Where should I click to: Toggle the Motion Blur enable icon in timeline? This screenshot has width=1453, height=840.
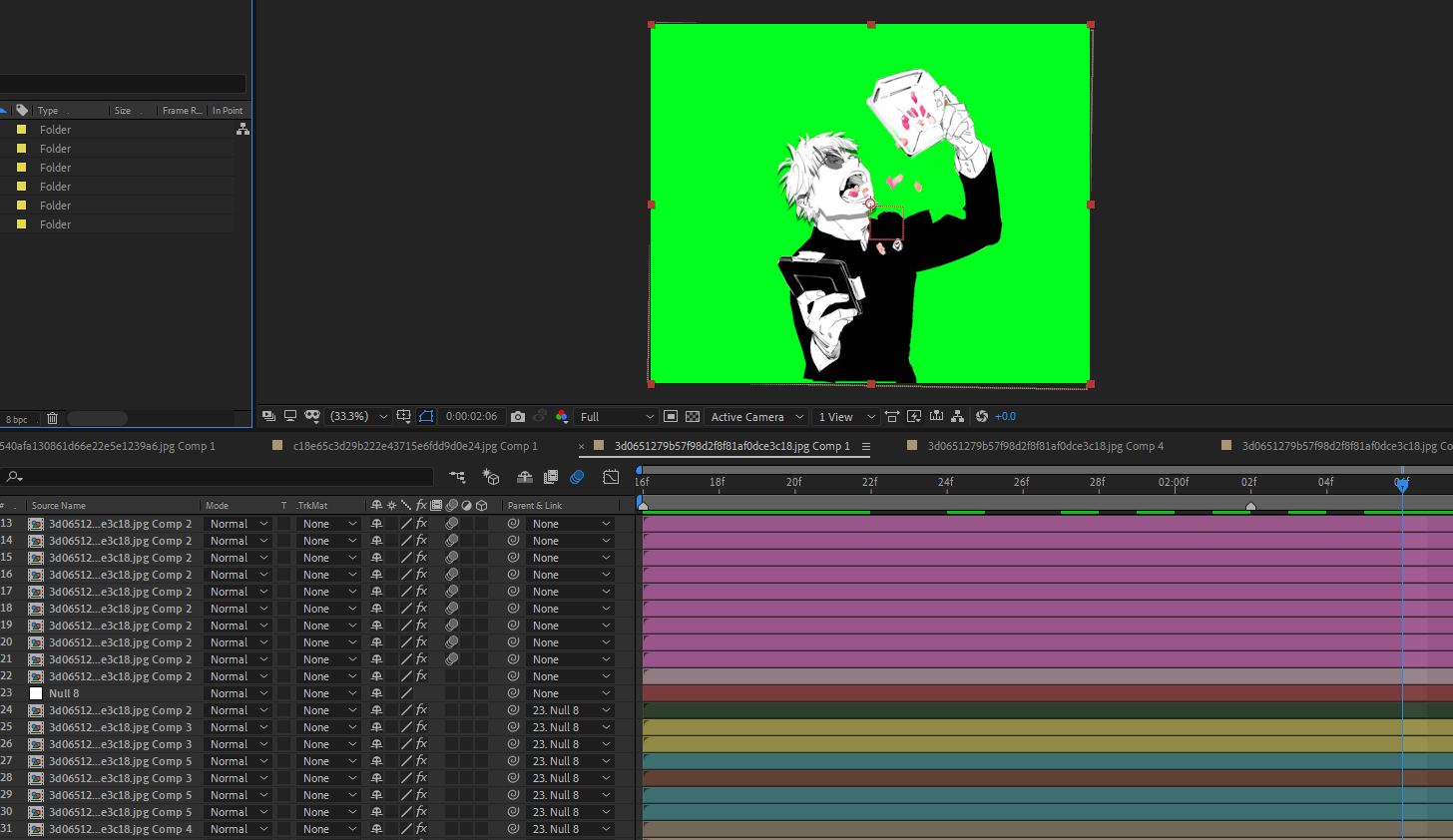coord(577,477)
